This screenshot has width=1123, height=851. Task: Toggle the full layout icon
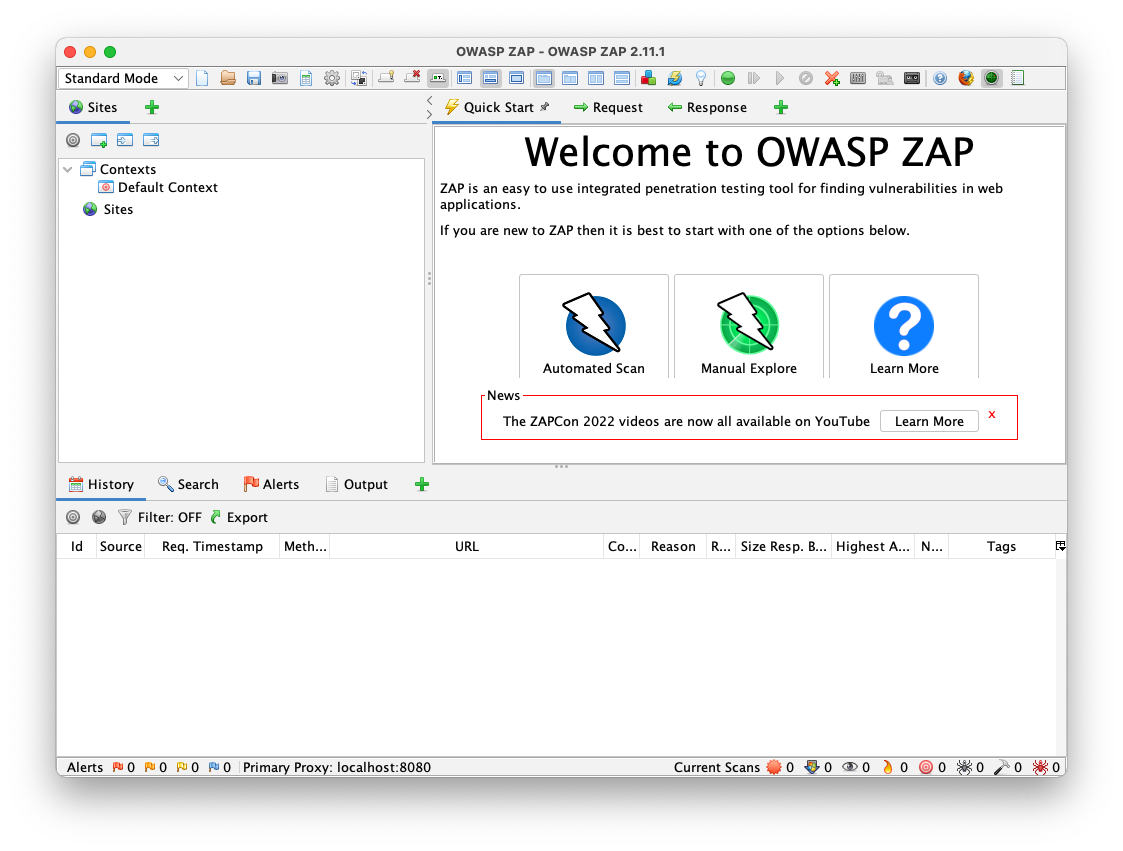coord(516,78)
